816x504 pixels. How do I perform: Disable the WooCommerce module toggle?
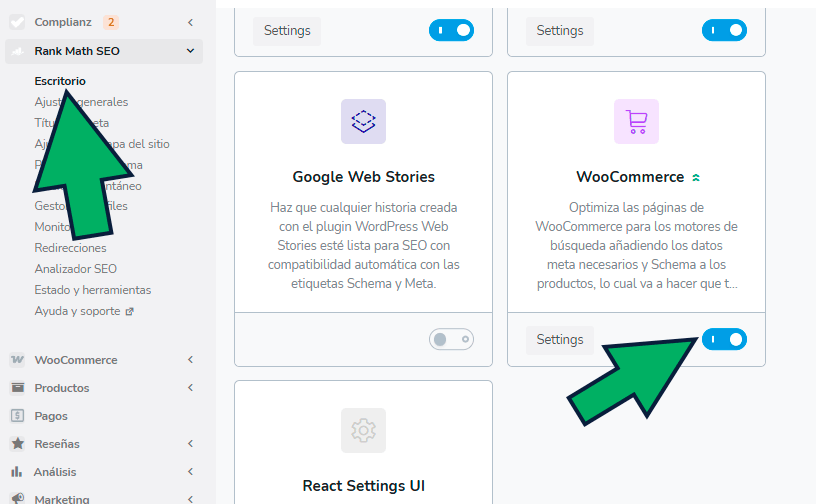tap(724, 339)
